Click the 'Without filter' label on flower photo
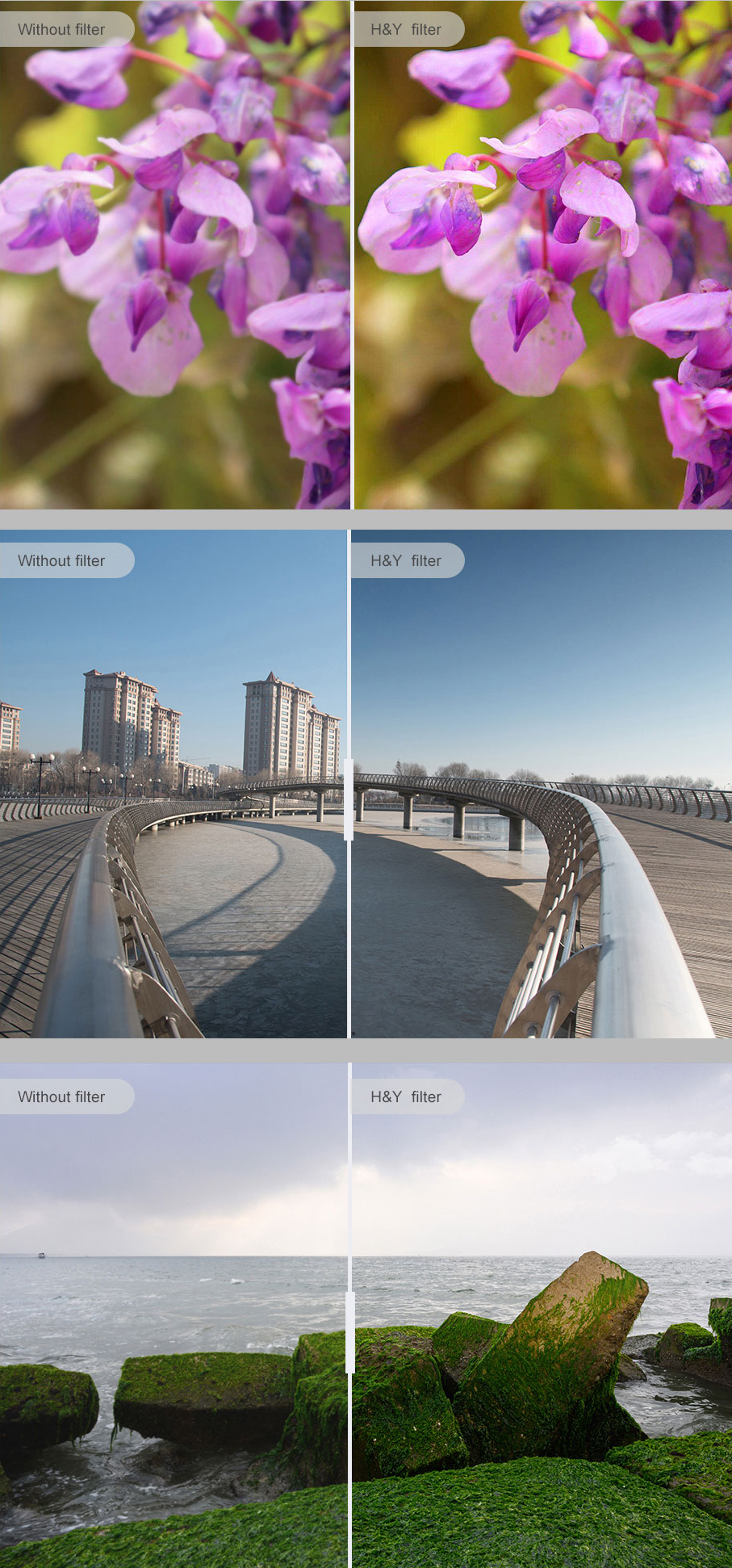The height and width of the screenshot is (1568, 732). pyautogui.click(x=62, y=29)
